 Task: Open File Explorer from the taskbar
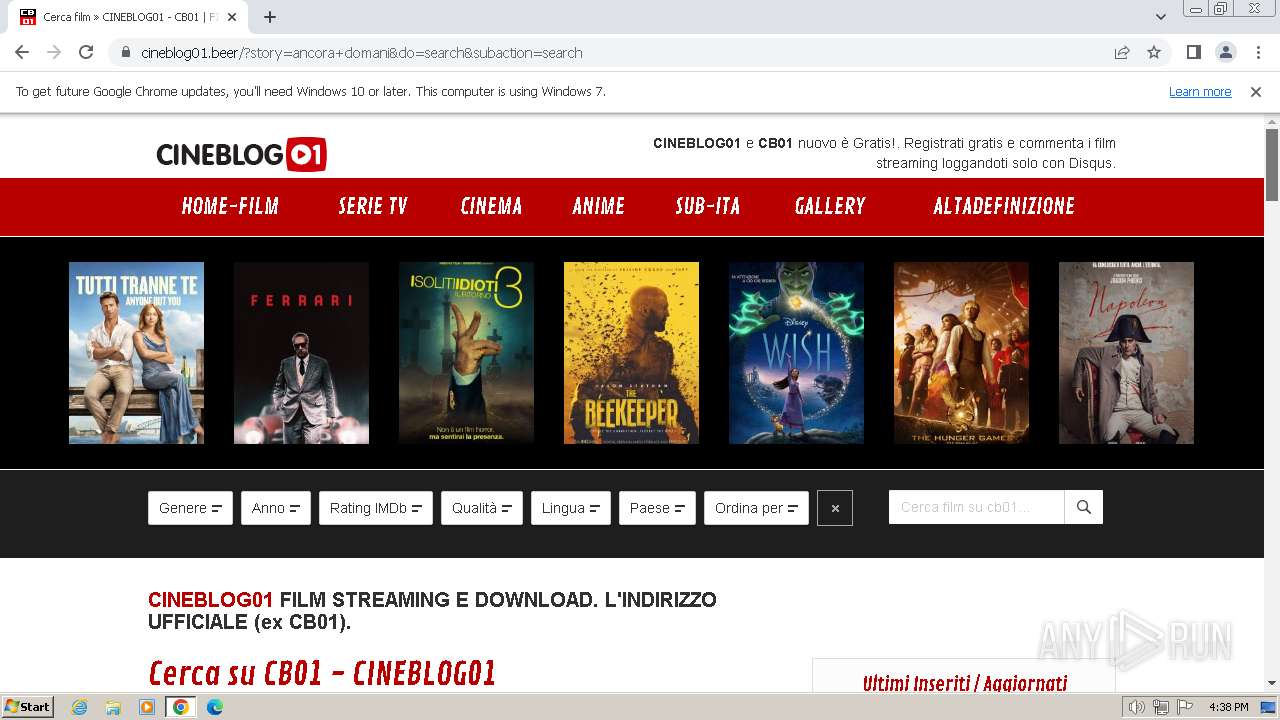click(113, 707)
